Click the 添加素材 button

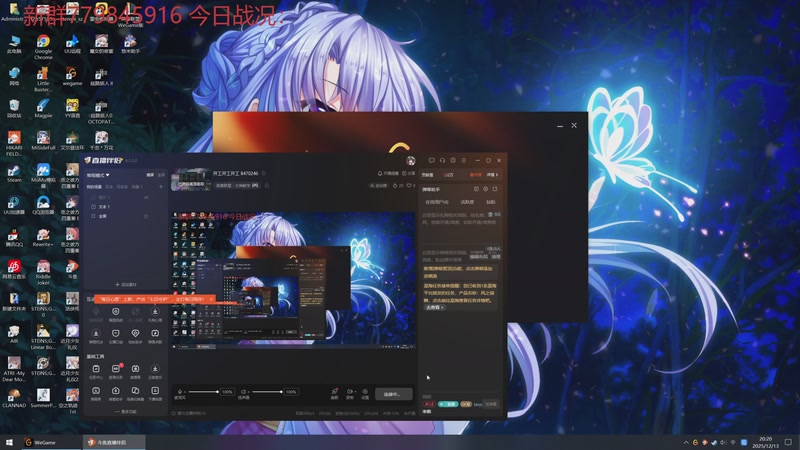point(126,284)
